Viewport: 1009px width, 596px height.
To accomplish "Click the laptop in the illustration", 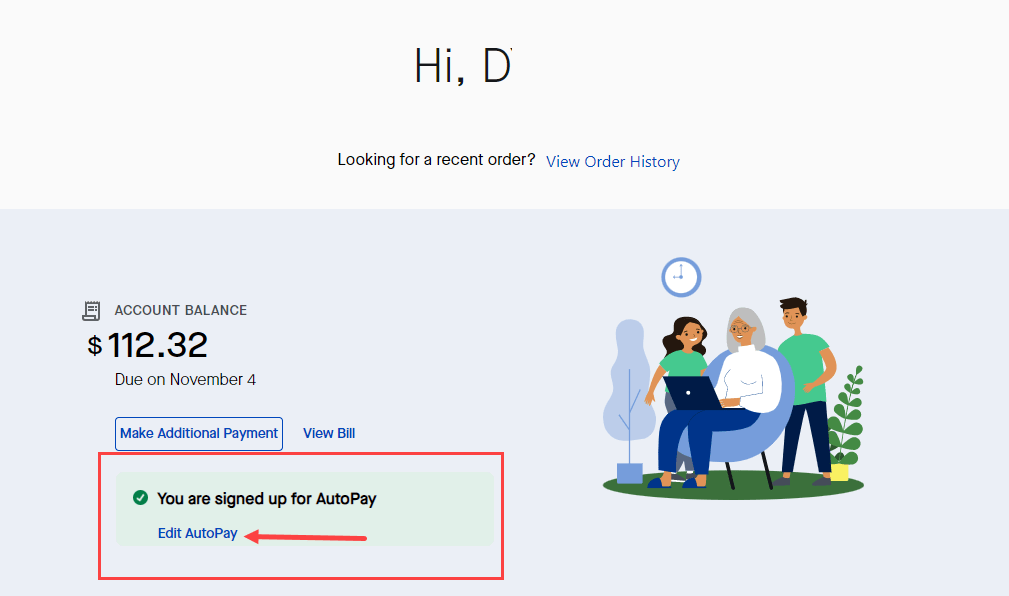I will point(694,393).
